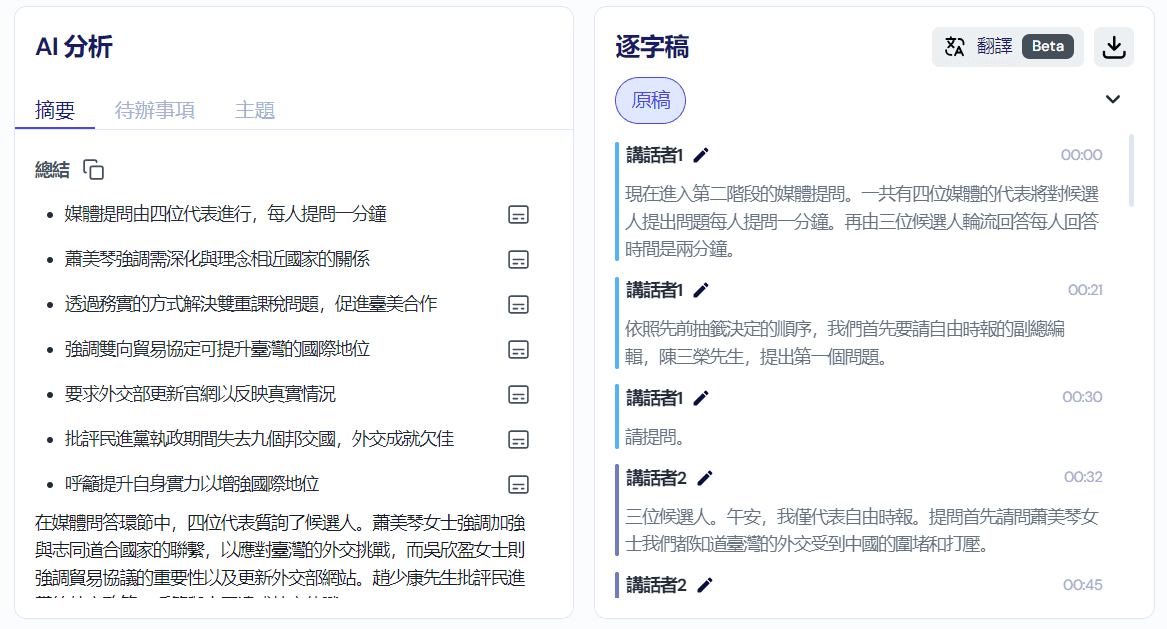Click reference icon next to 透過務實的方式 bullet
Viewport: 1167px width, 629px height.
click(x=518, y=304)
